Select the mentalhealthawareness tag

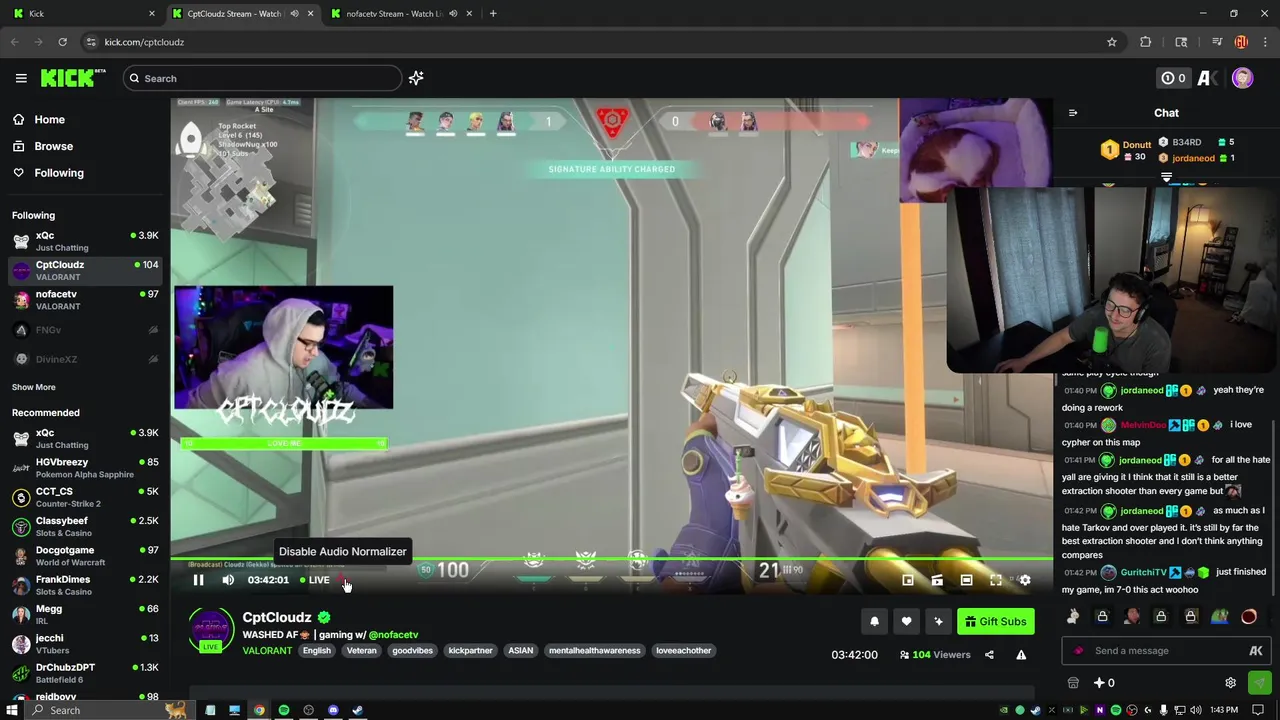point(594,651)
